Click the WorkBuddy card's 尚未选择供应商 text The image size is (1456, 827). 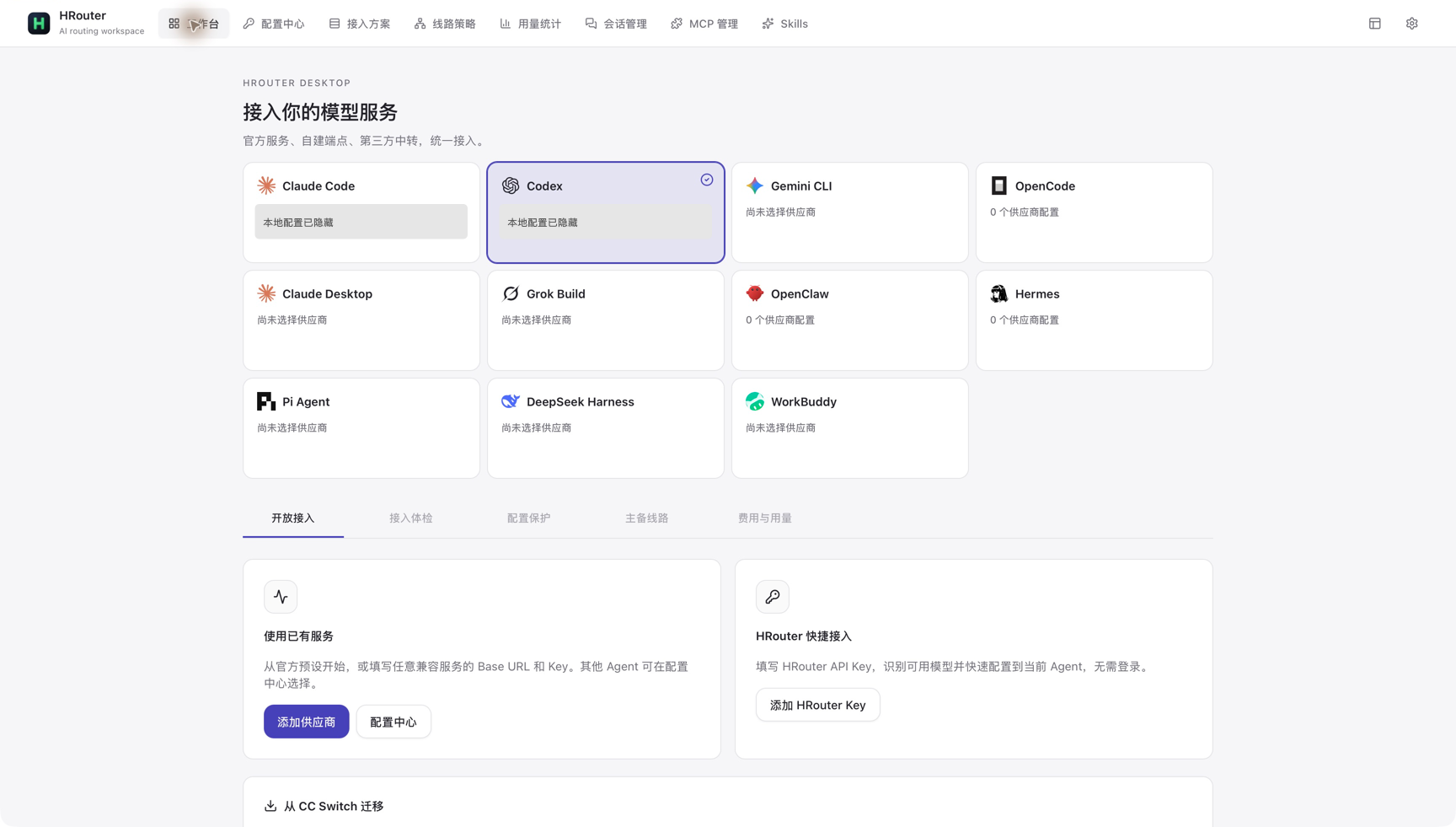click(x=781, y=428)
